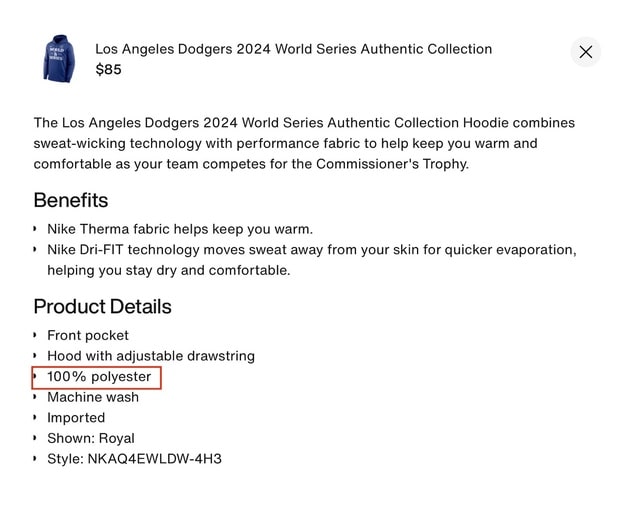
Task: Click the Benefits section heading
Action: (x=71, y=200)
